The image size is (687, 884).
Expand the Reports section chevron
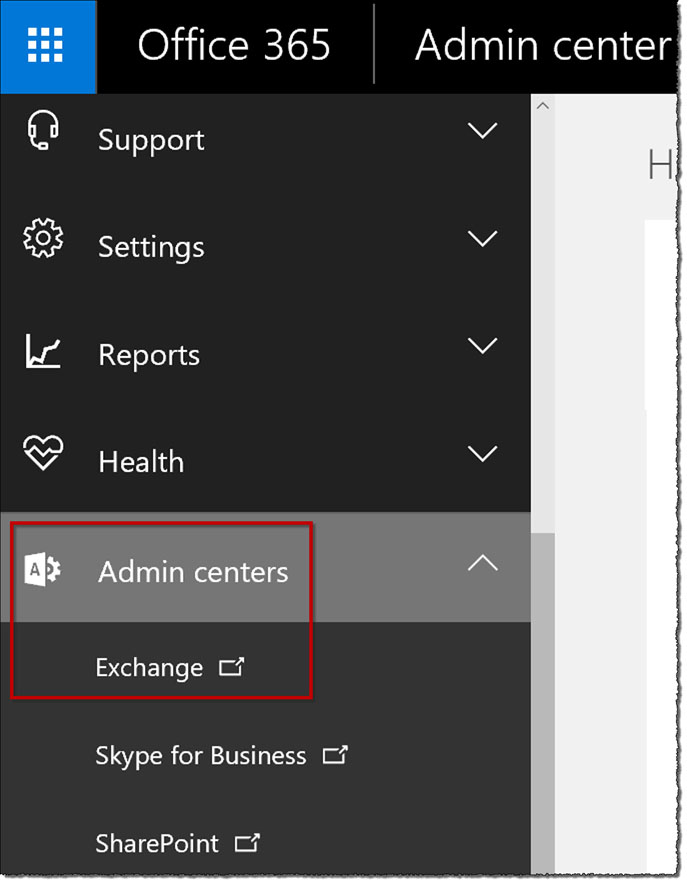[x=482, y=347]
